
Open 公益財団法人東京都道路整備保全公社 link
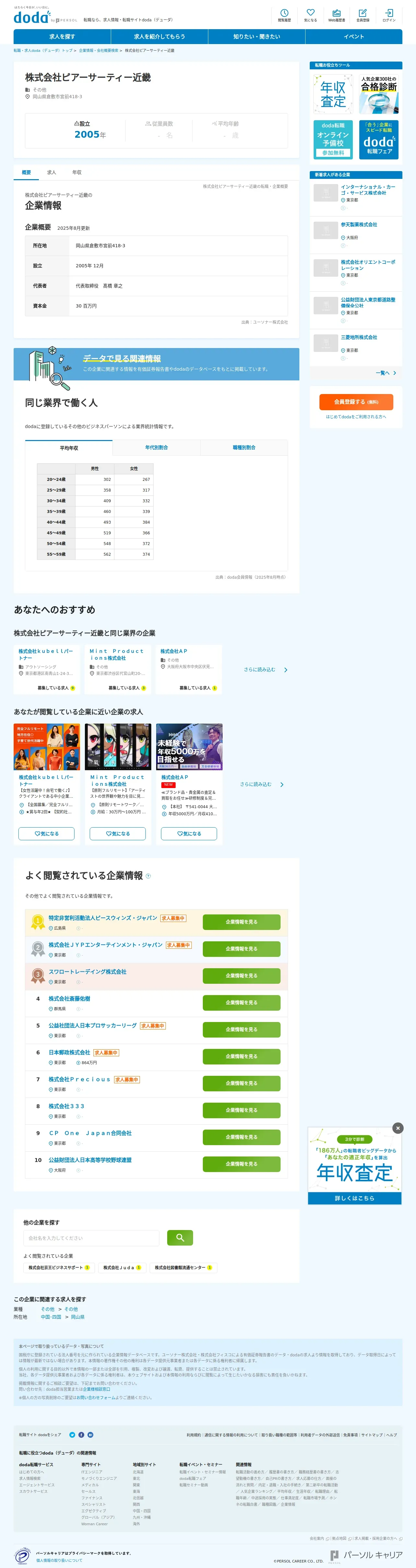(368, 303)
